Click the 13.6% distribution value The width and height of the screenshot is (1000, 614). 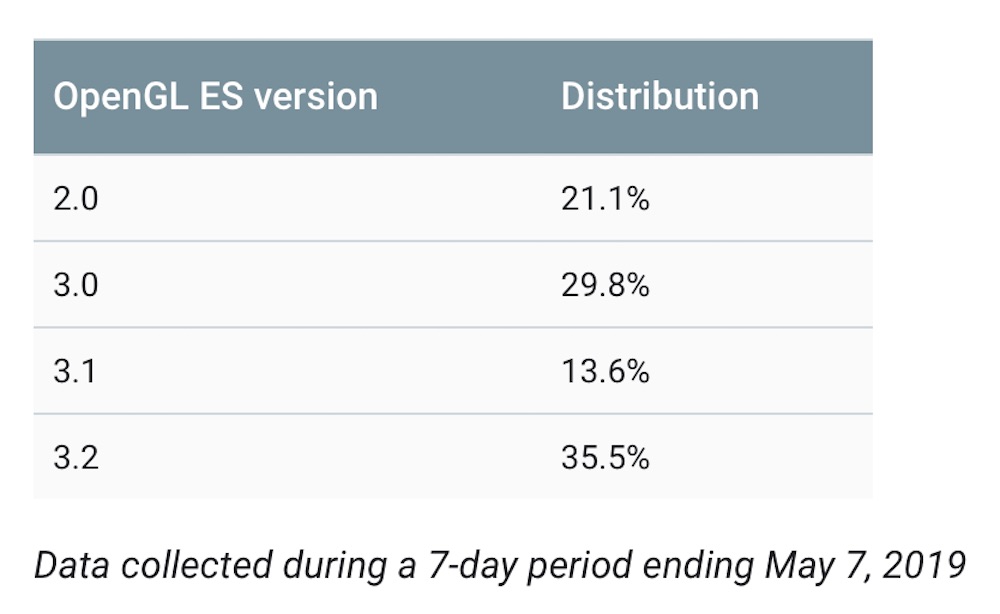point(605,371)
